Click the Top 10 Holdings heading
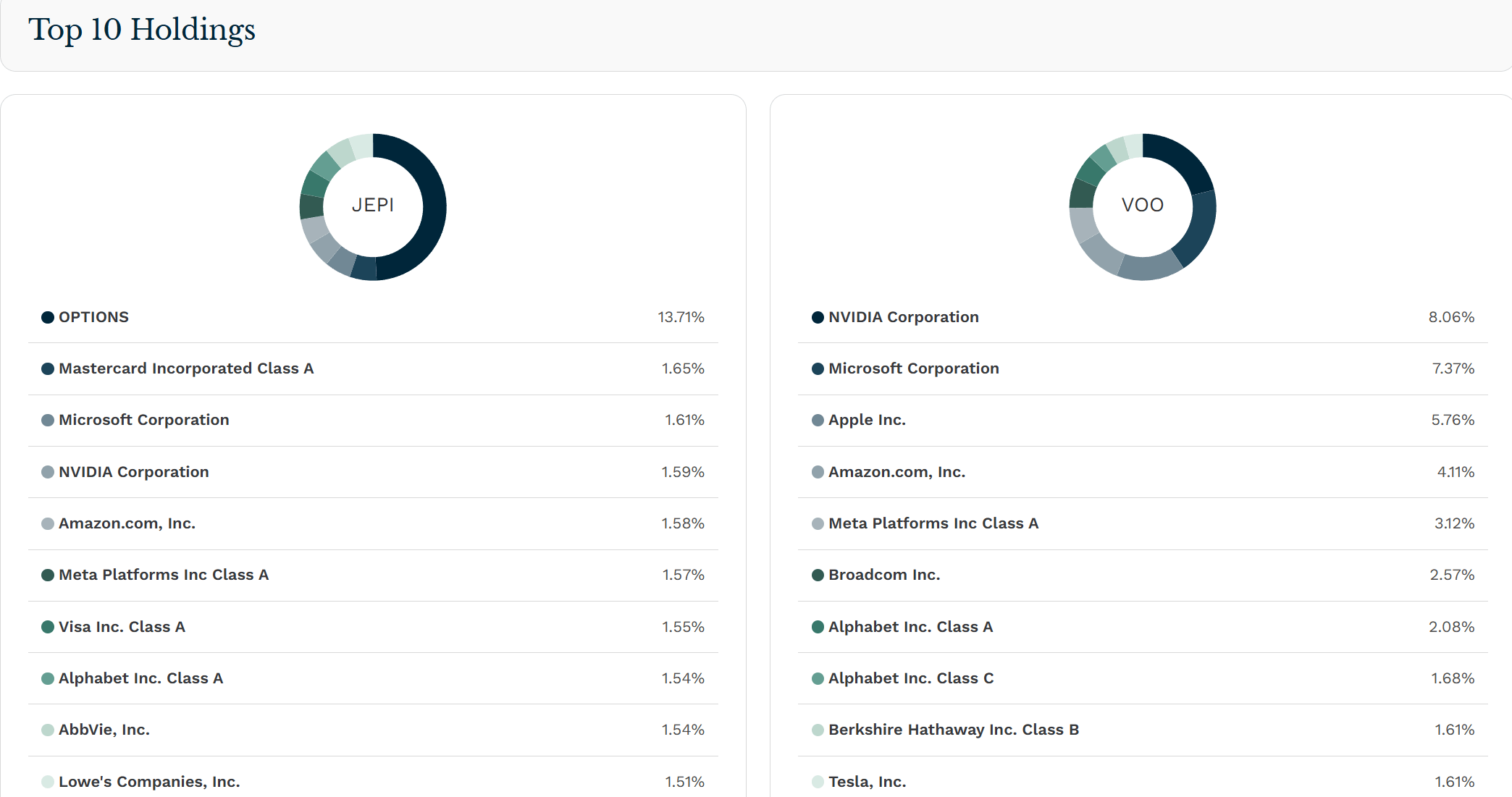 click(x=142, y=30)
